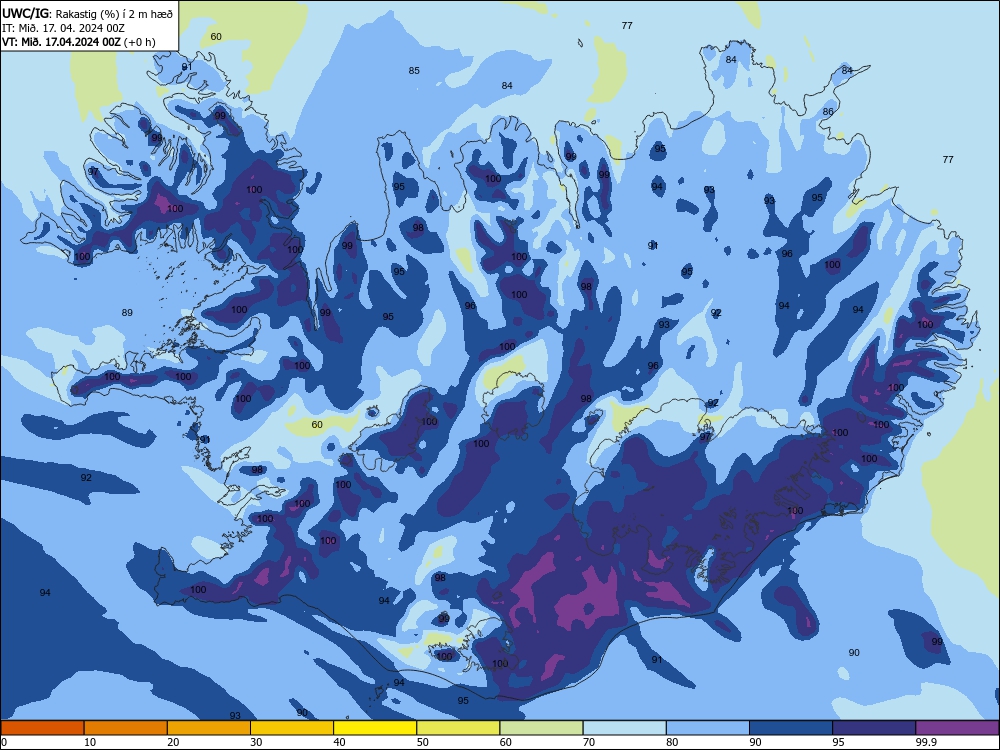Click the '50' tick label on color scale

tap(422, 742)
